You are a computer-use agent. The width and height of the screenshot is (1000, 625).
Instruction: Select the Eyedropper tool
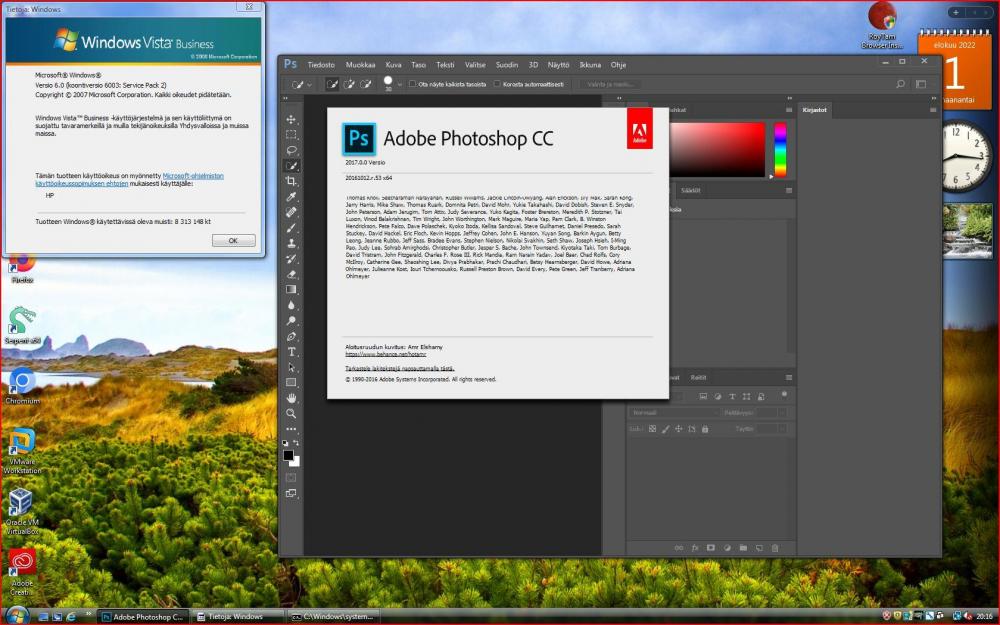[292, 197]
